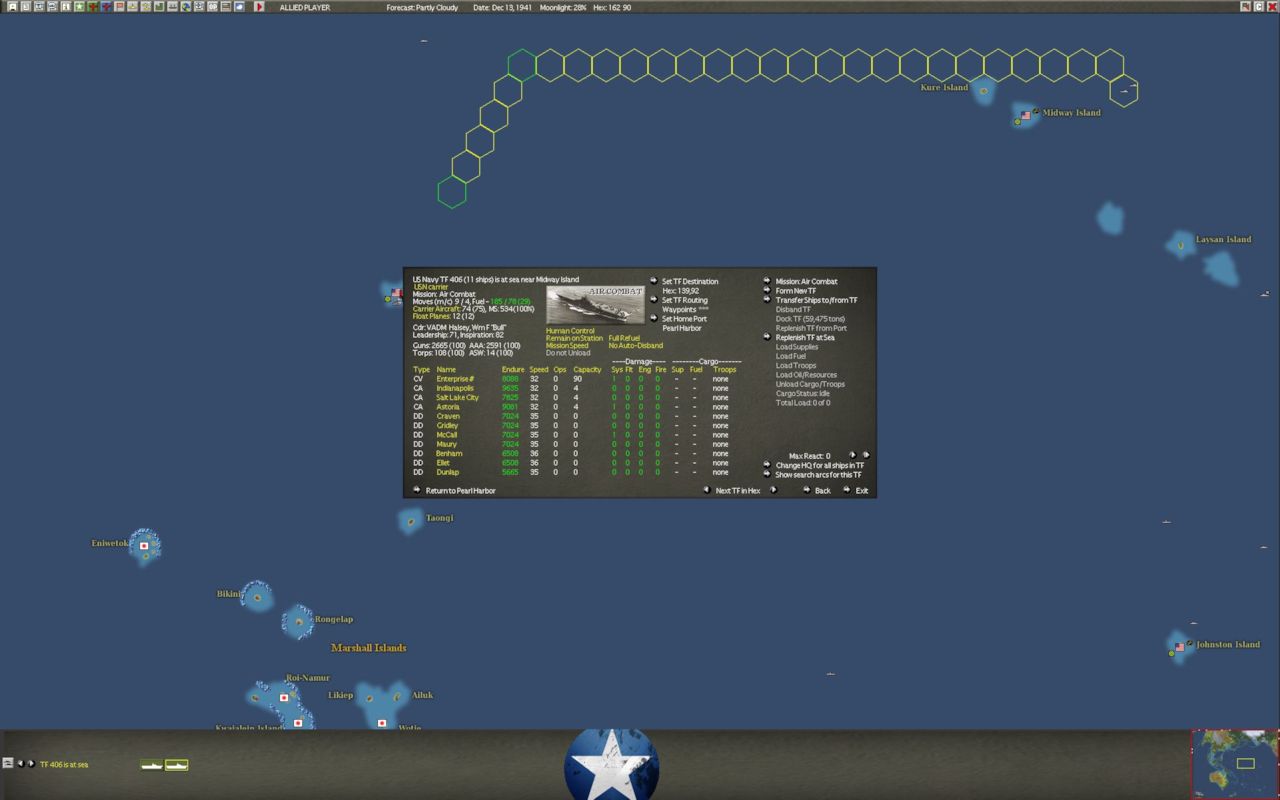Open ship Indianapolis details

[455, 388]
